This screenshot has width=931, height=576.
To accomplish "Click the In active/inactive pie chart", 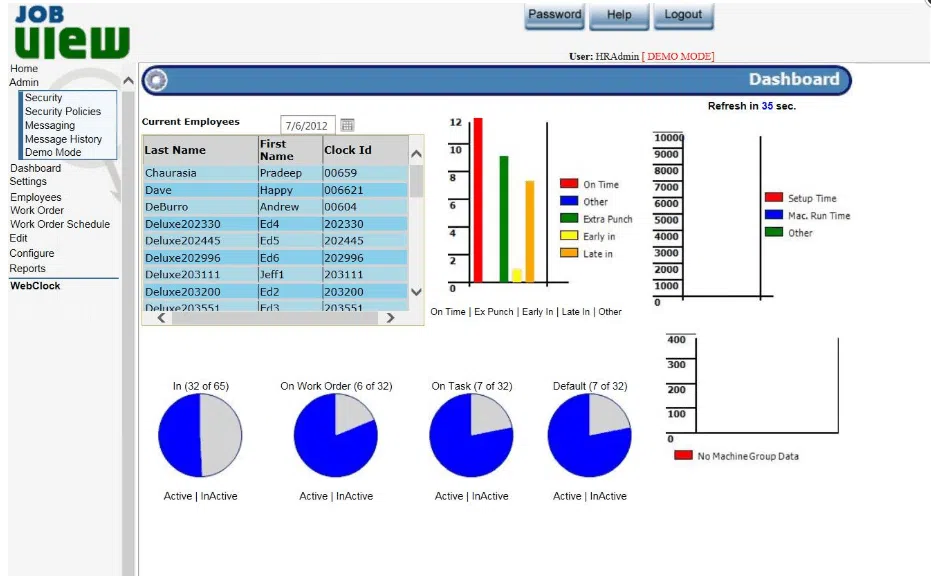I will tap(200, 436).
